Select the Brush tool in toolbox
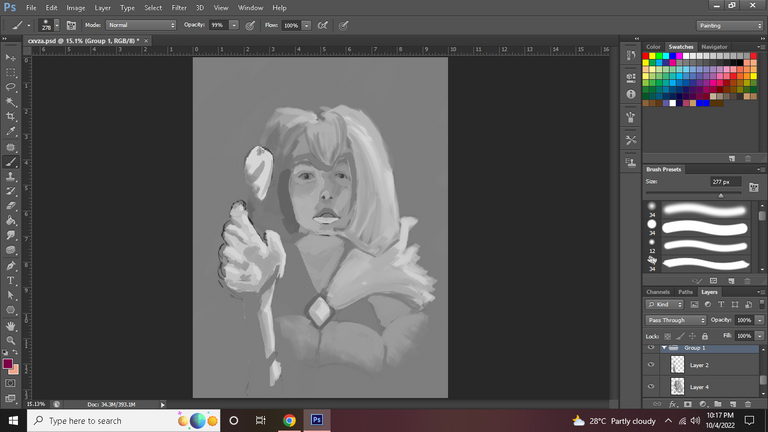Screen dimensions: 768x432 coord(10,162)
